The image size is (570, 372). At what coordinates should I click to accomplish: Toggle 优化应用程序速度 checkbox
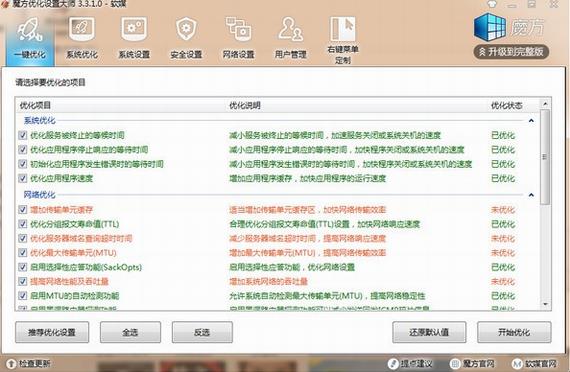click(23, 178)
